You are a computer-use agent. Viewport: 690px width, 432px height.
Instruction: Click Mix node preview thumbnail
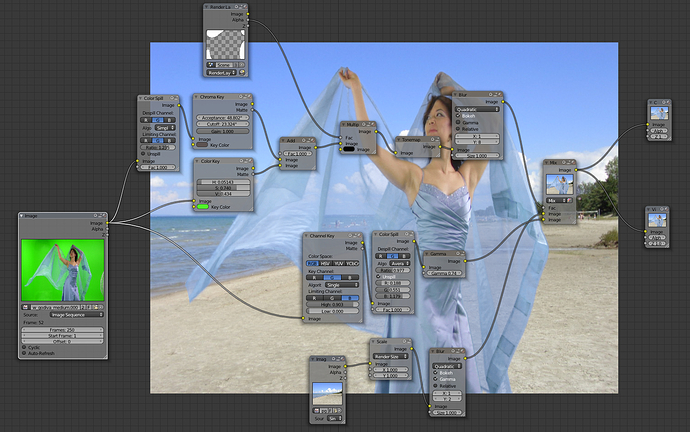(x=560, y=185)
